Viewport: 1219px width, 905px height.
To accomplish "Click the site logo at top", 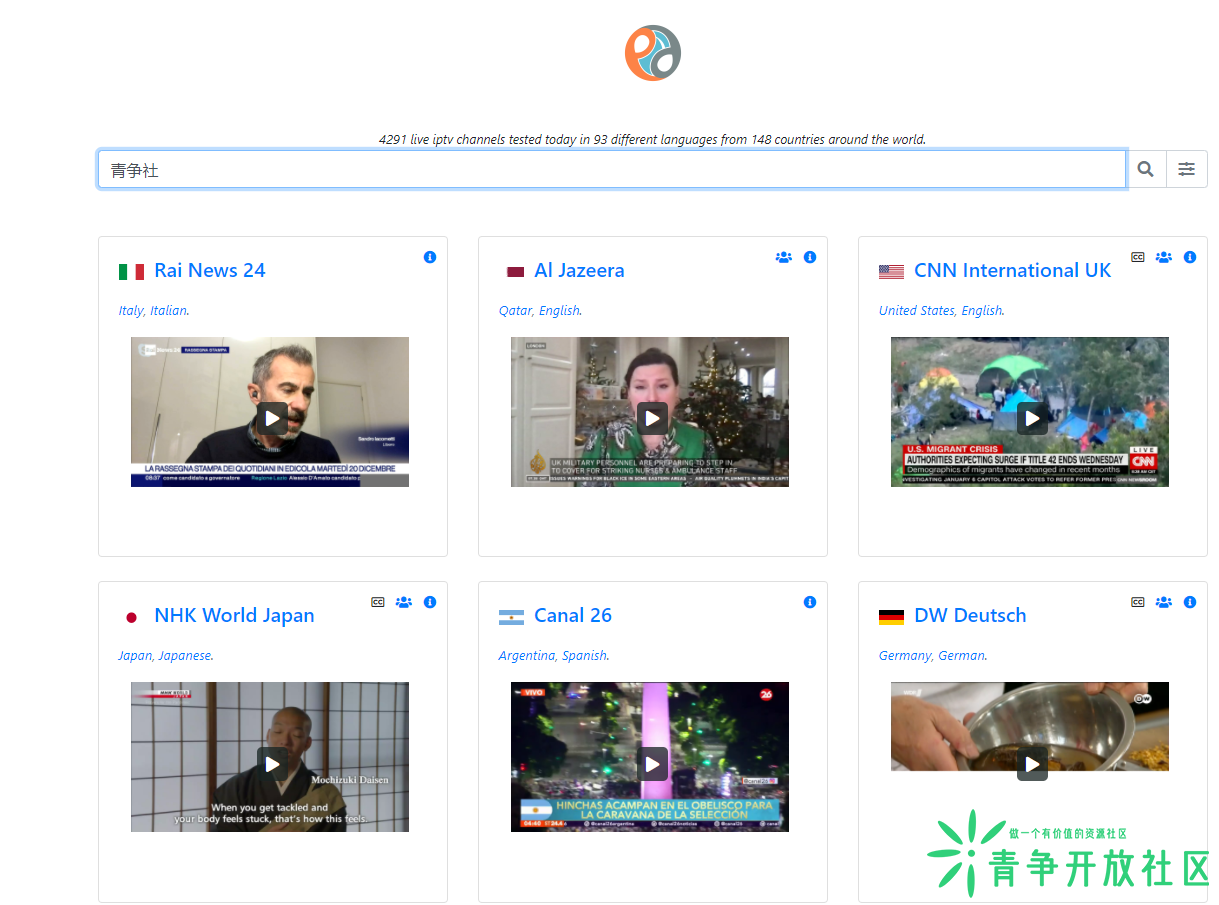I will click(653, 53).
